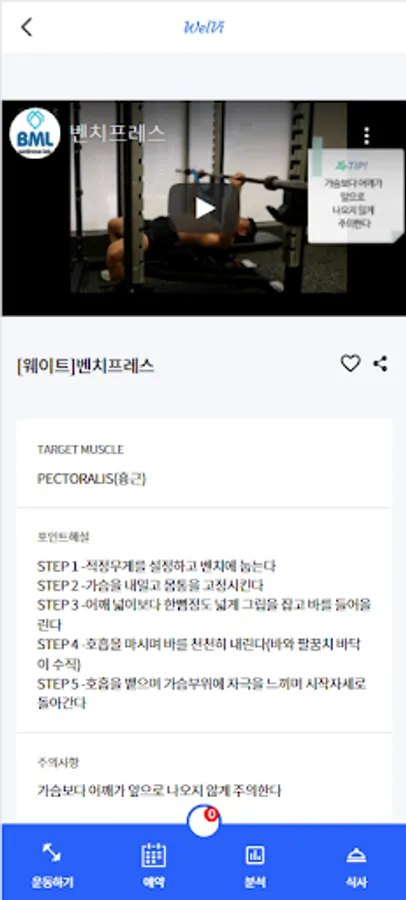Go back with the left arrow icon
The width and height of the screenshot is (406, 900).
[x=26, y=27]
